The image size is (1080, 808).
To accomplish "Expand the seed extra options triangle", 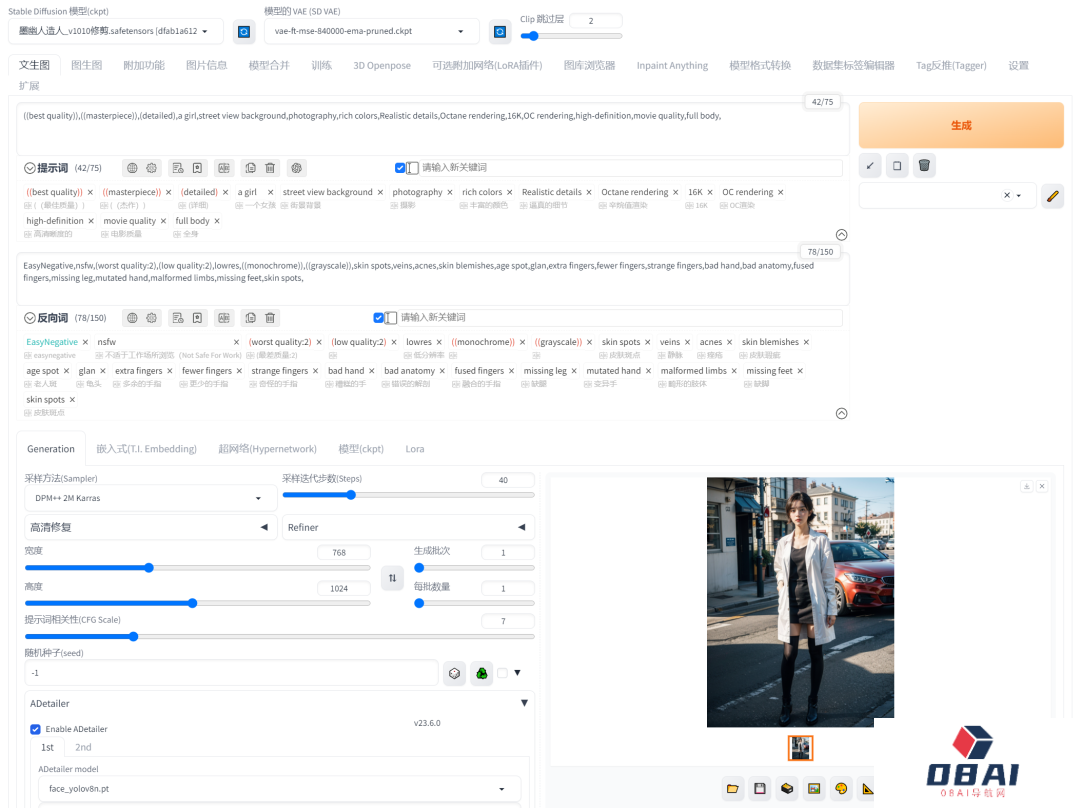I will (517, 673).
